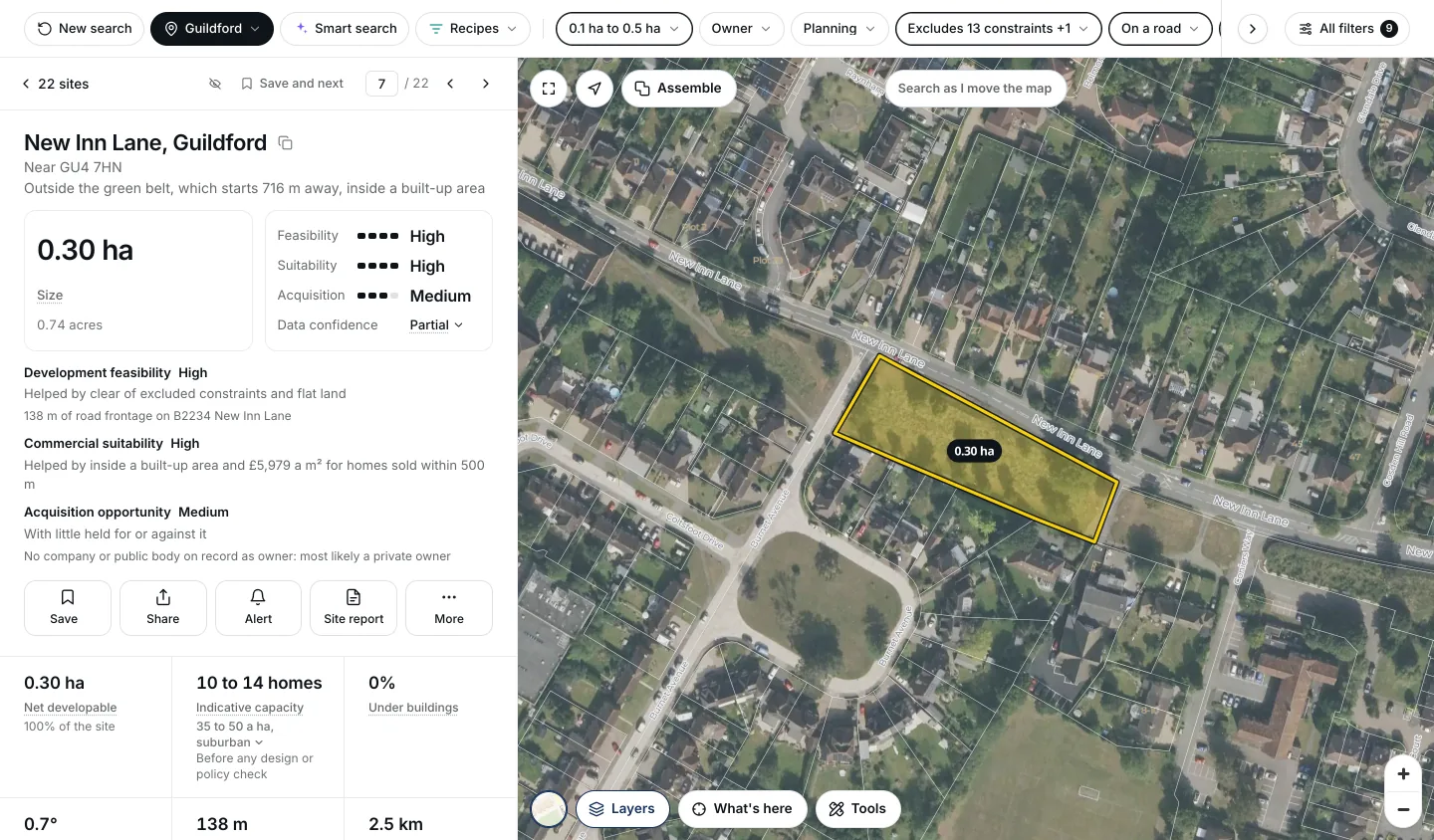Click Save and next
This screenshot has height=840, width=1434.
[292, 84]
